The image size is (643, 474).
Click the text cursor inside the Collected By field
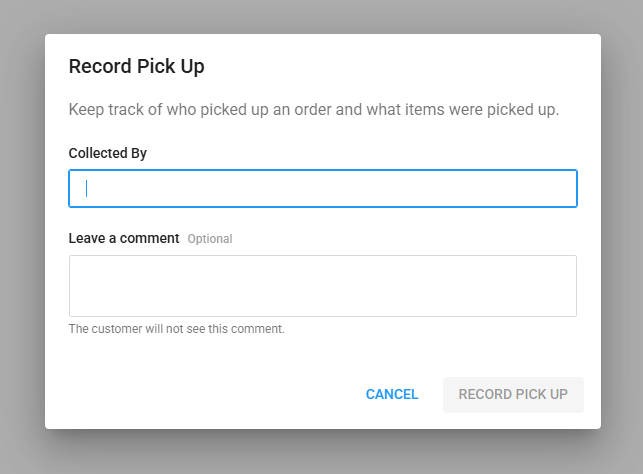pyautogui.click(x=87, y=188)
